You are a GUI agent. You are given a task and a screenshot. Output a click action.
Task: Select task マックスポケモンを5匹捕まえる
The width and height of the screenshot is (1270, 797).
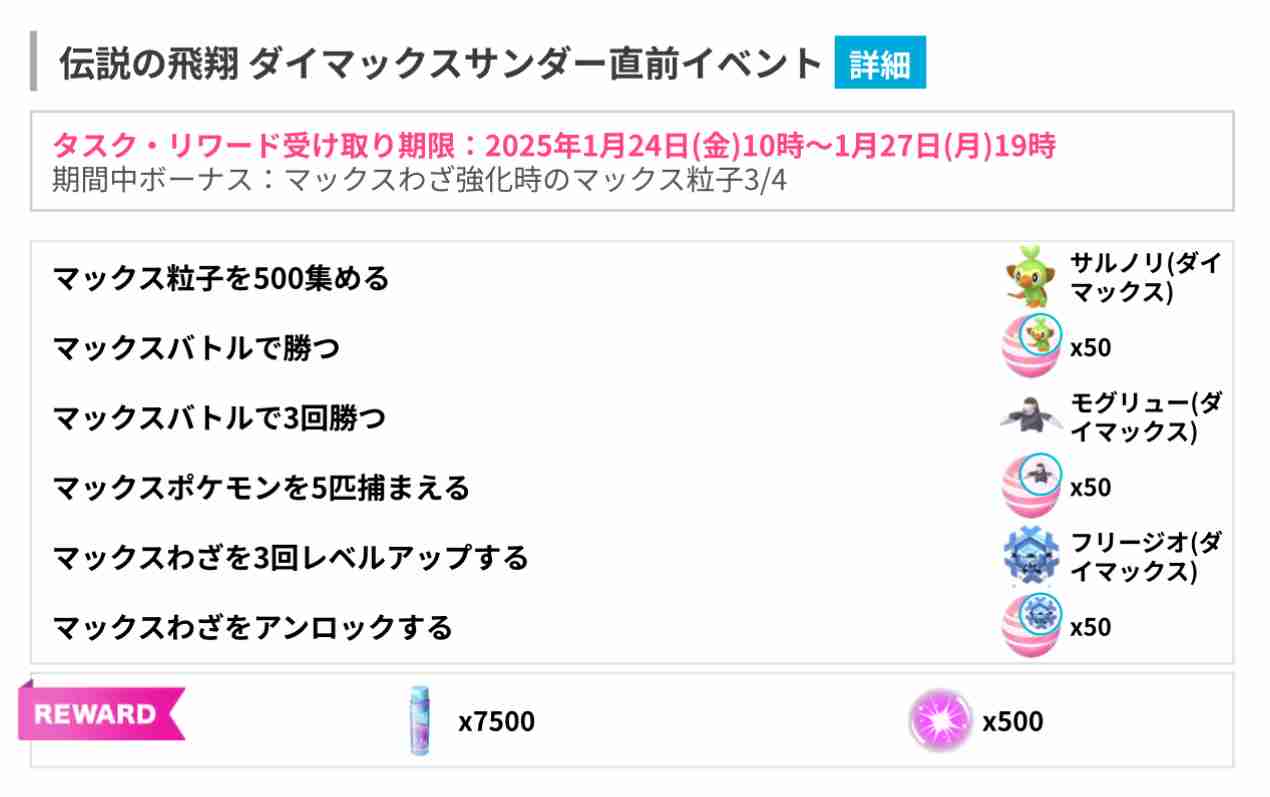pyautogui.click(x=261, y=487)
